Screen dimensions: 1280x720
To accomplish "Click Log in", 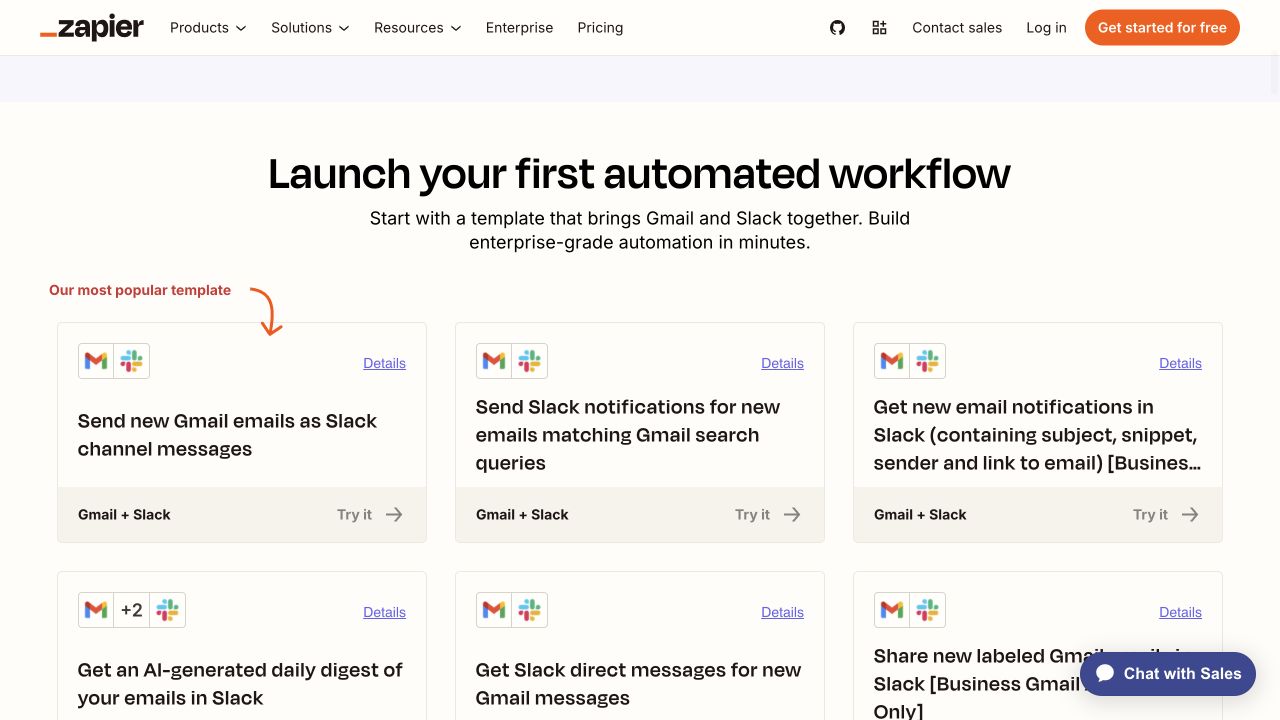I will (1046, 28).
